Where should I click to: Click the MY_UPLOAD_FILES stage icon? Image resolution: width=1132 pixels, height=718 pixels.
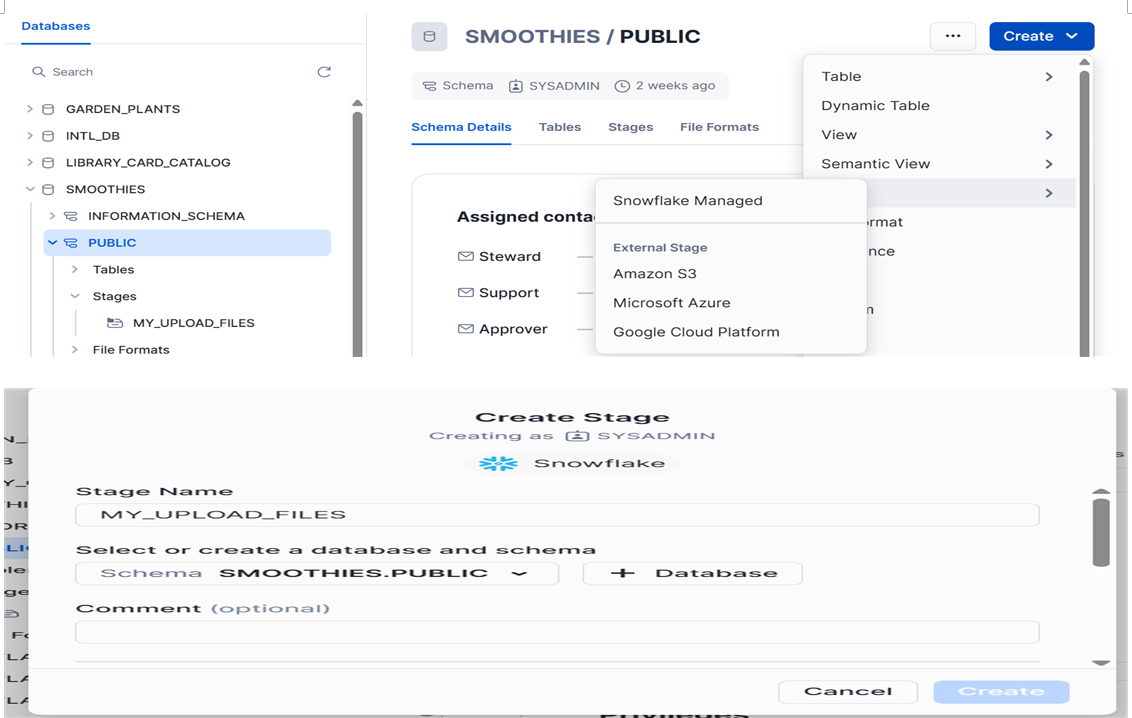coord(115,323)
